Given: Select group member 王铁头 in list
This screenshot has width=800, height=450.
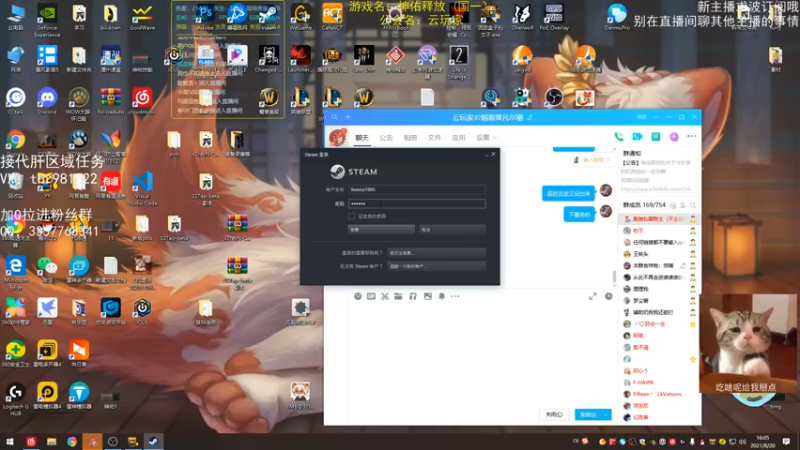Looking at the screenshot, I should pyautogui.click(x=657, y=254).
